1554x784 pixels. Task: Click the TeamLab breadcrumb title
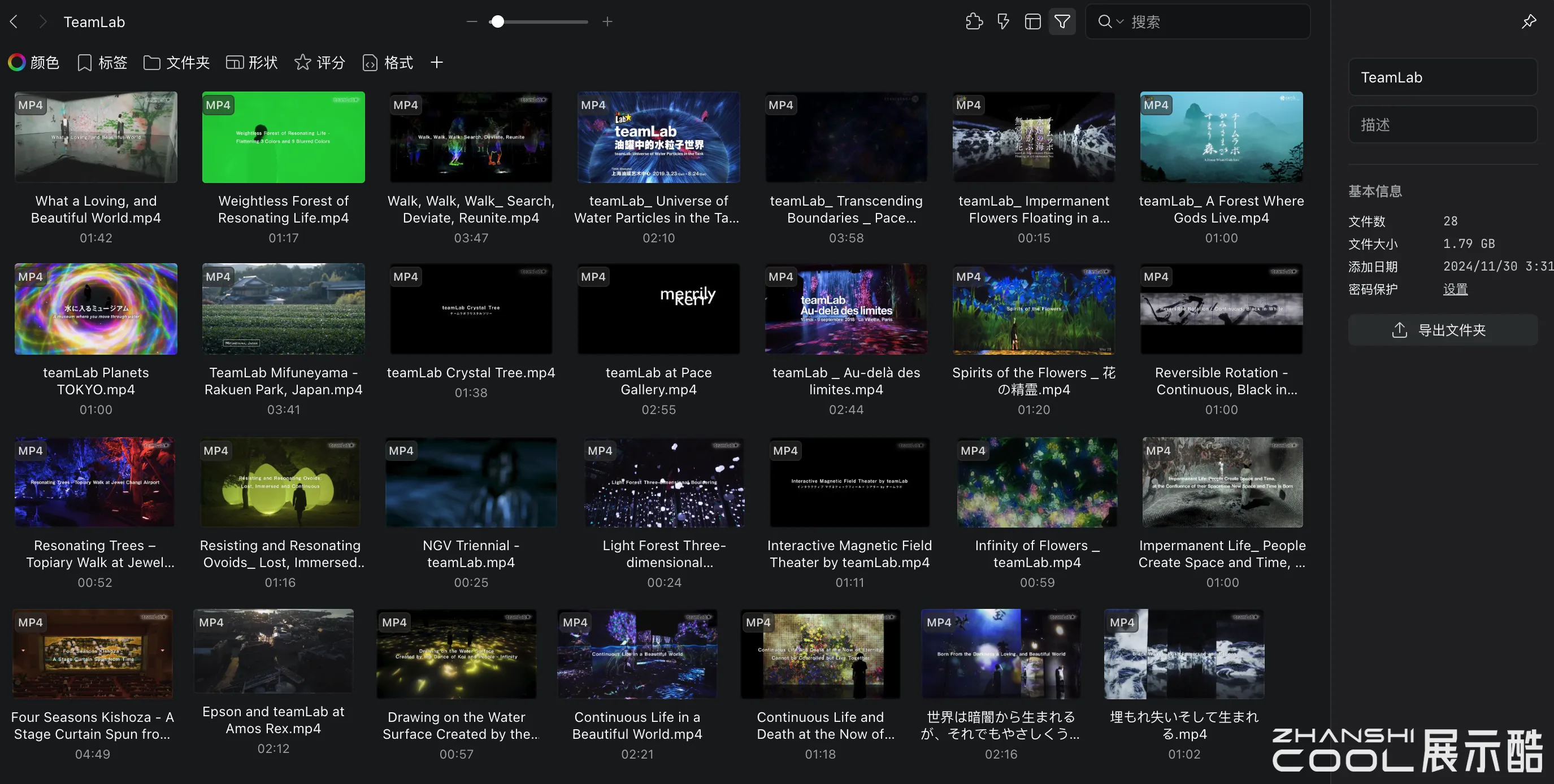tap(94, 21)
